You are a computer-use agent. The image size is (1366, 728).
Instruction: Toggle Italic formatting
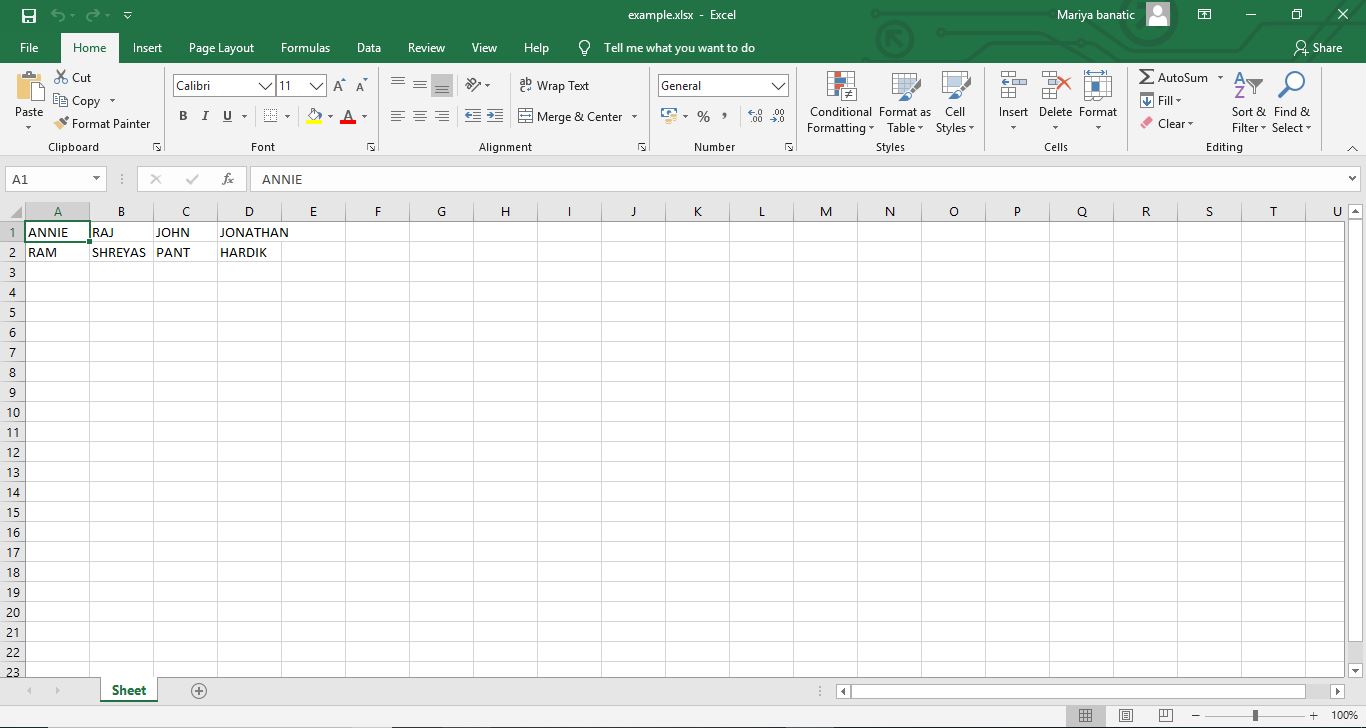[205, 116]
